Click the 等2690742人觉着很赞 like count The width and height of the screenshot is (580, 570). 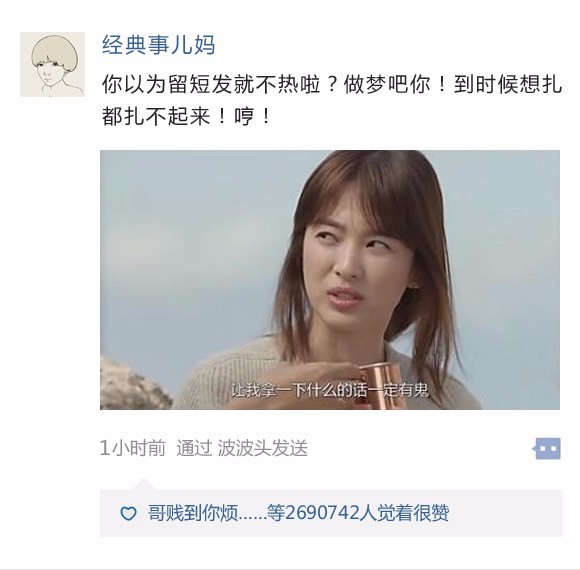pos(358,513)
